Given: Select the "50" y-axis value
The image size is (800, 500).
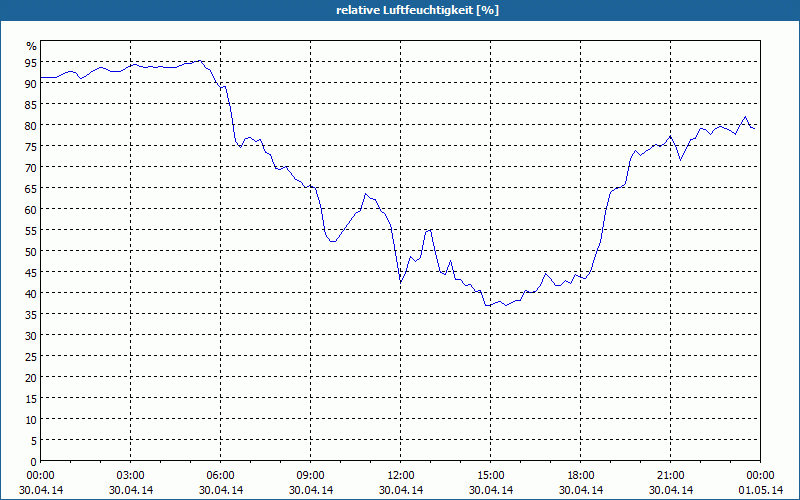Looking at the screenshot, I should tap(31, 251).
